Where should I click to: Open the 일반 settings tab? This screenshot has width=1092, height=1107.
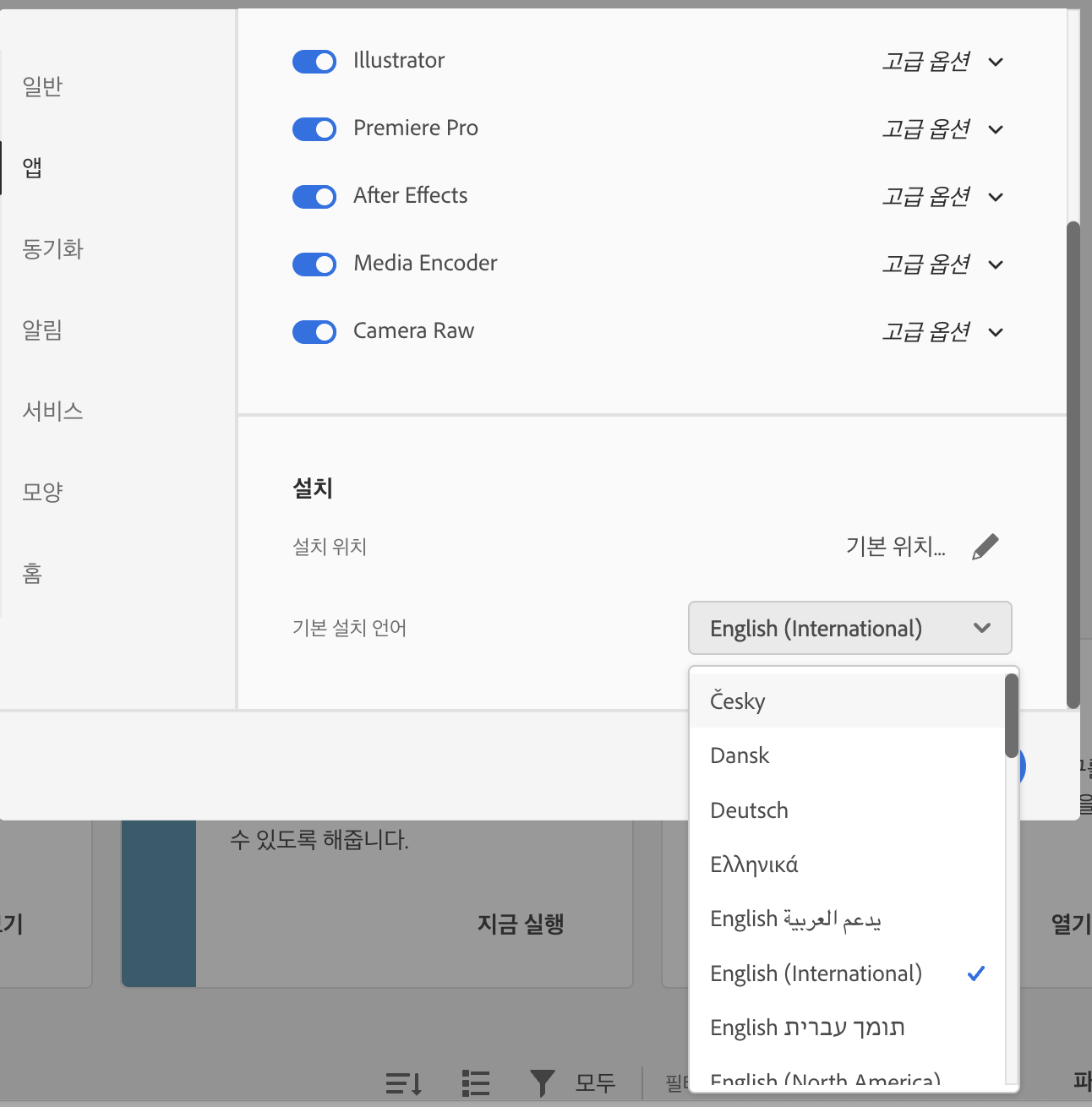(x=42, y=86)
